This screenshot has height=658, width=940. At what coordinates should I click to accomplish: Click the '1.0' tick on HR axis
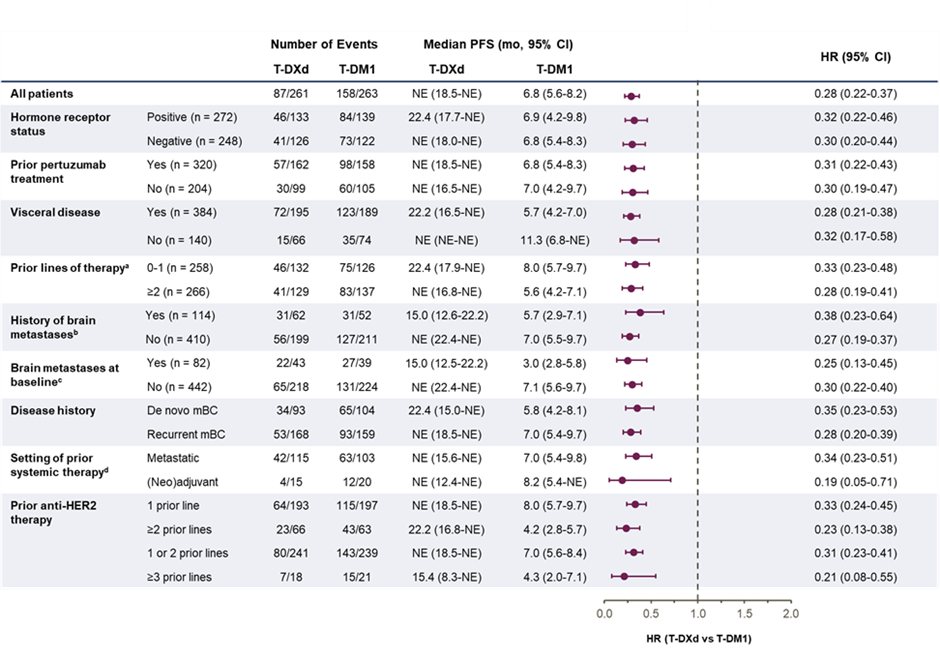[x=698, y=613]
